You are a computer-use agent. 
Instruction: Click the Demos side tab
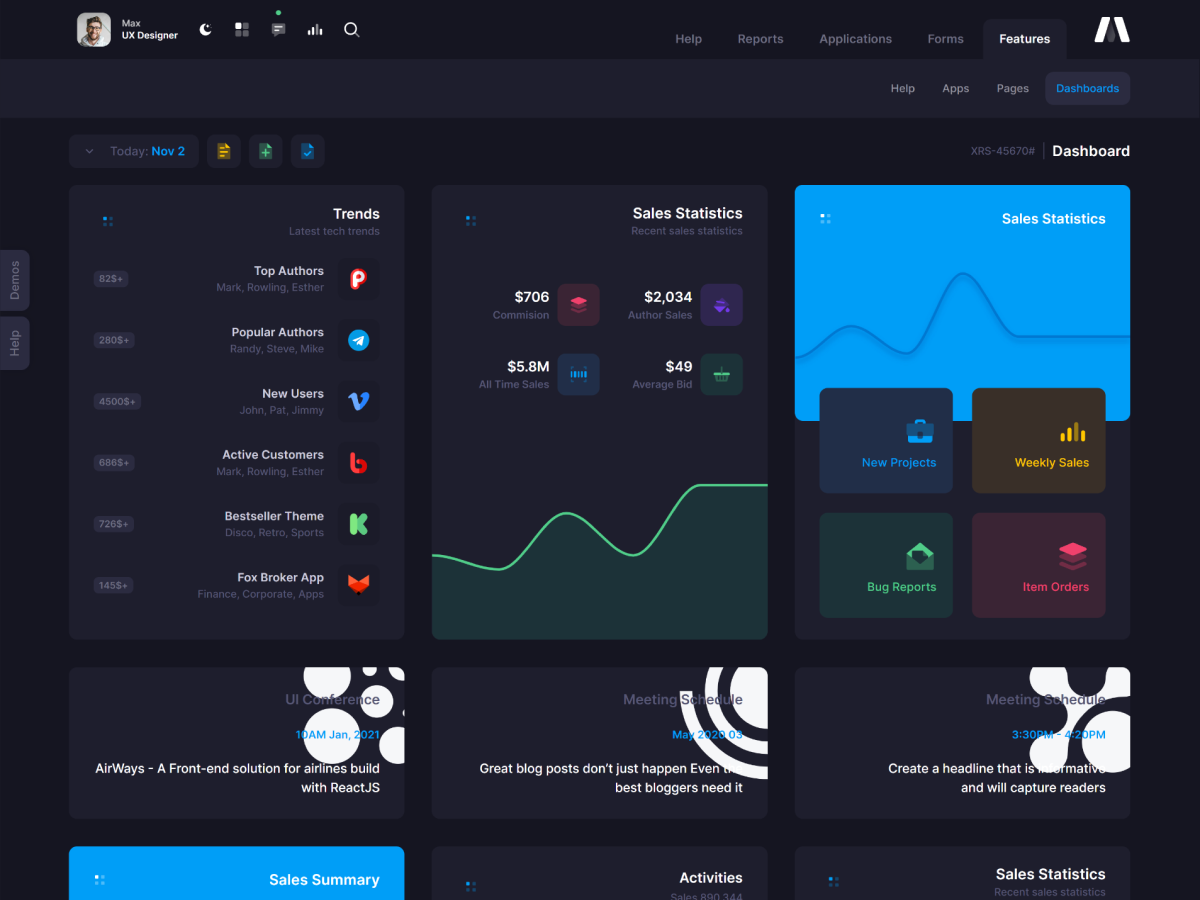pos(15,280)
